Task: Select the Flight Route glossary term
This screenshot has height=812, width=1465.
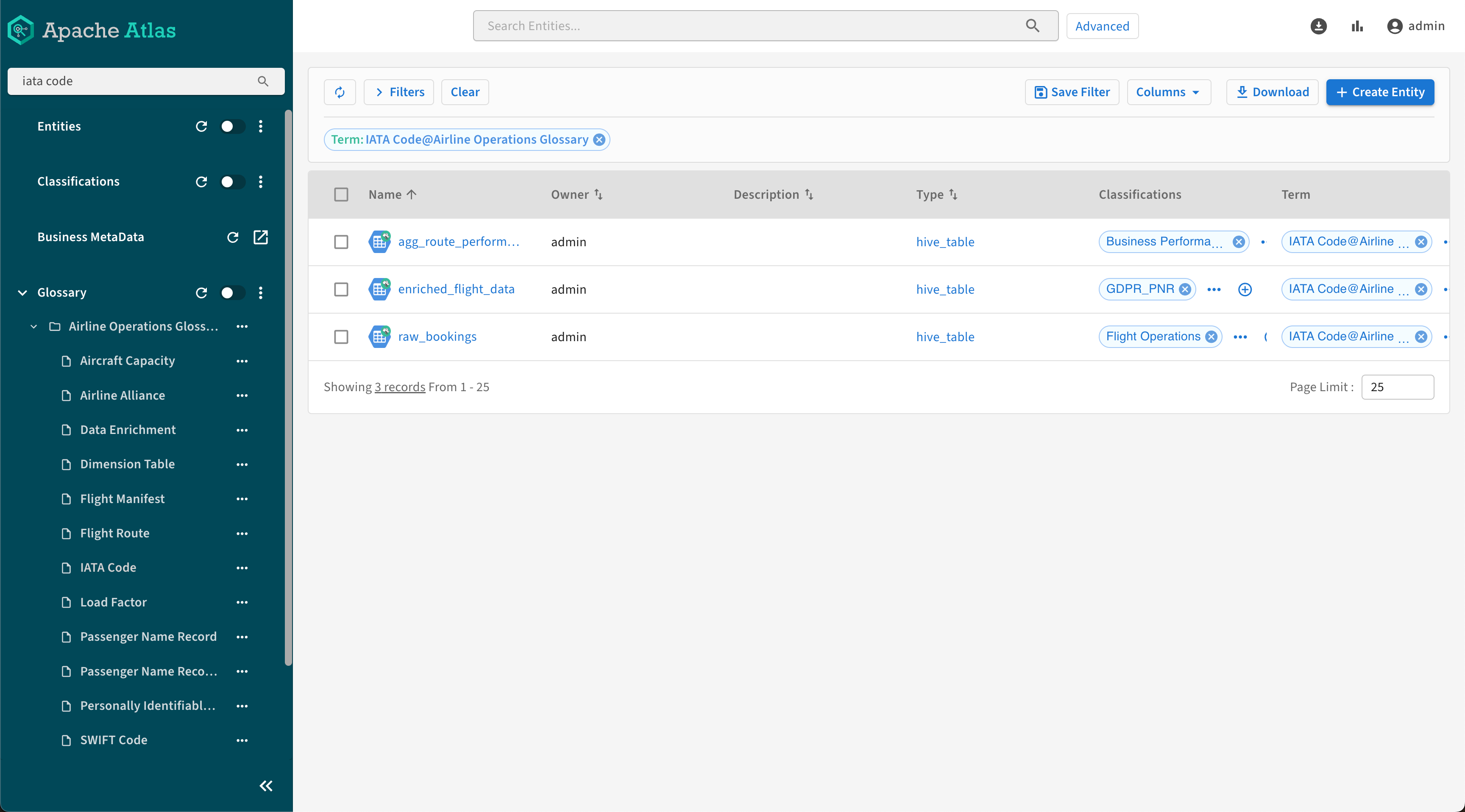Action: (114, 534)
